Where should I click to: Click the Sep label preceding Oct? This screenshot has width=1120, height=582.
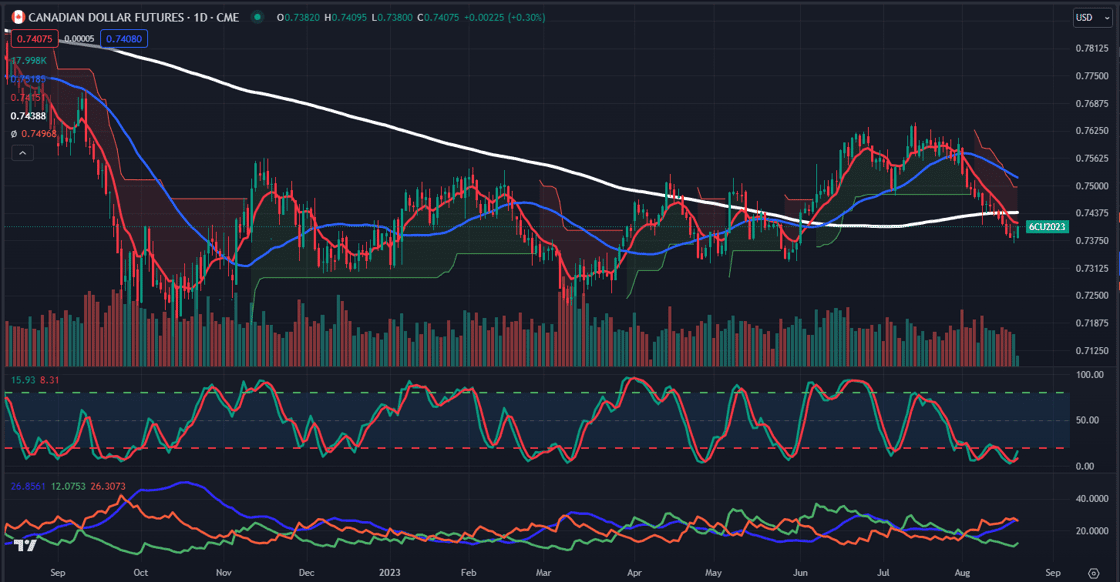(x=58, y=573)
